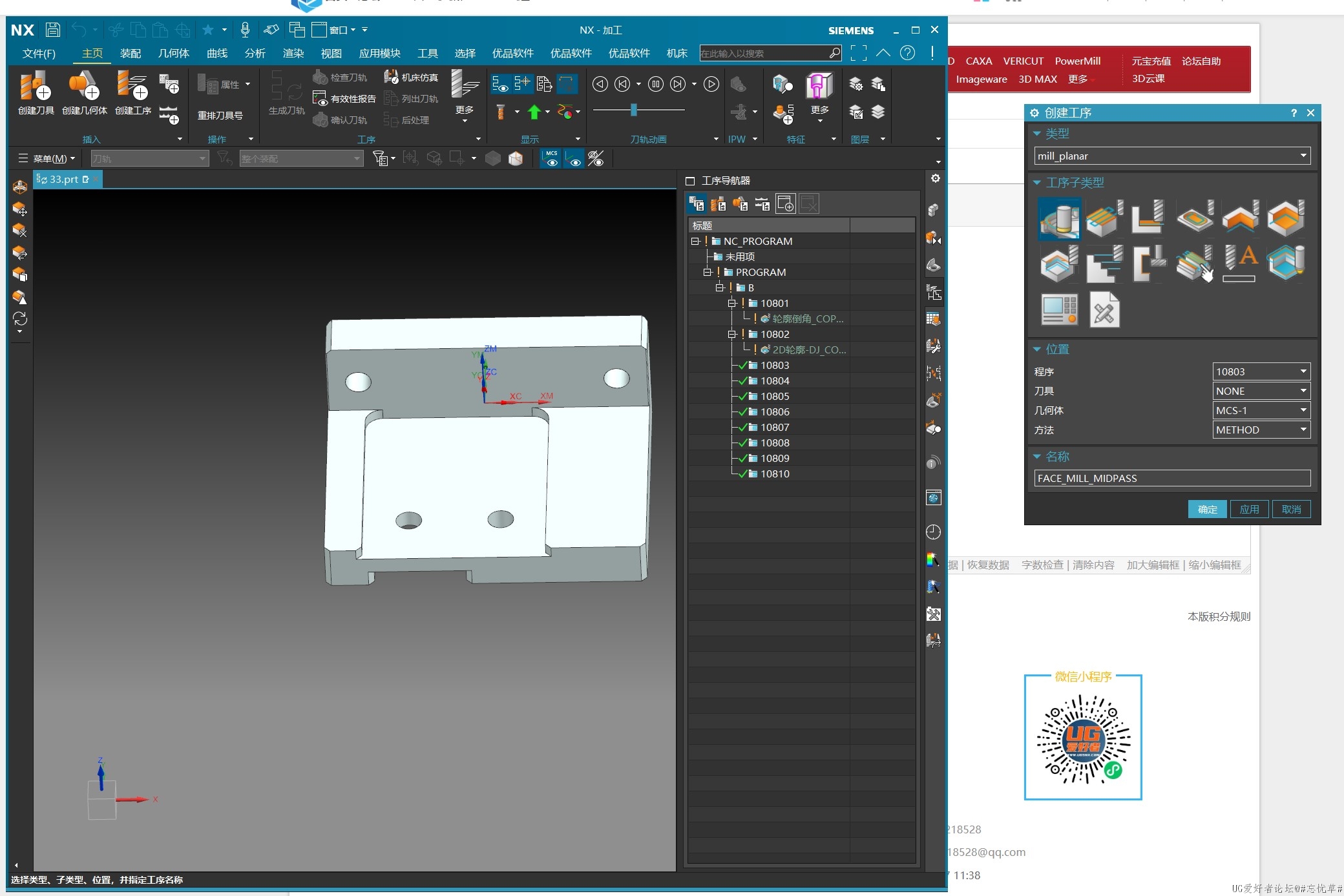This screenshot has height=896, width=1344.
Task: Click the voice microphone icon in title bar
Action: point(245,30)
